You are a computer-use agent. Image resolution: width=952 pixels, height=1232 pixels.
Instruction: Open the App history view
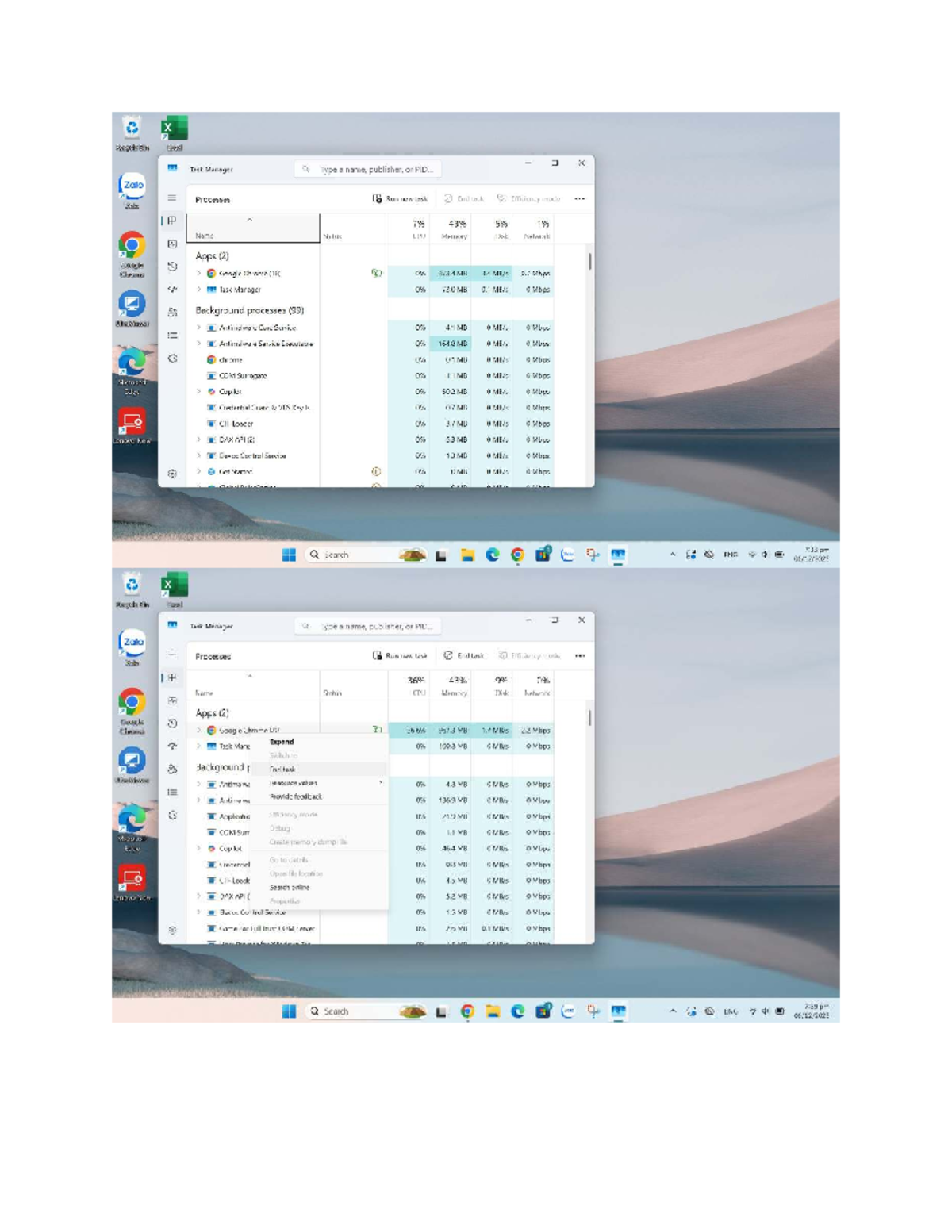tap(172, 267)
